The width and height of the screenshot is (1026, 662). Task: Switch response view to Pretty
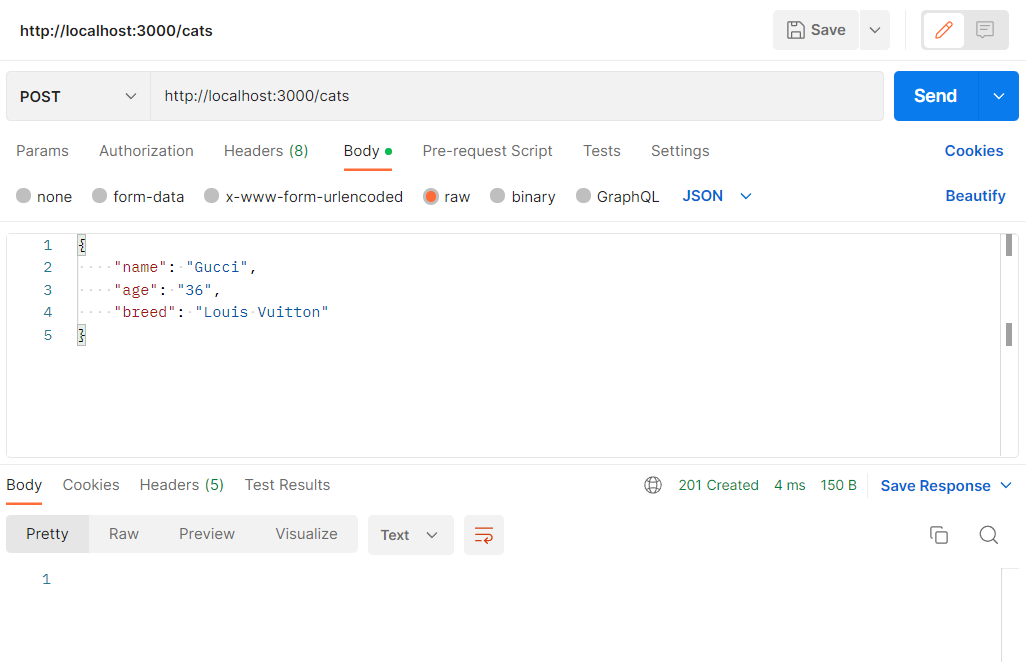(x=47, y=534)
